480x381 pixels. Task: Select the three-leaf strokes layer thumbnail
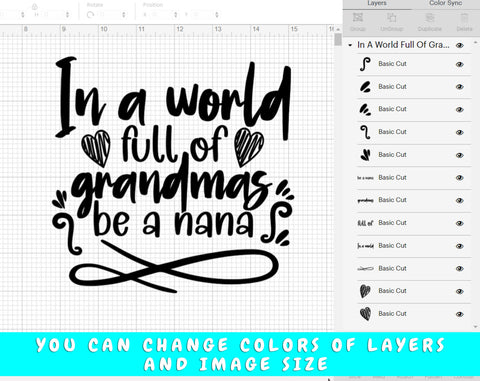coord(365,109)
